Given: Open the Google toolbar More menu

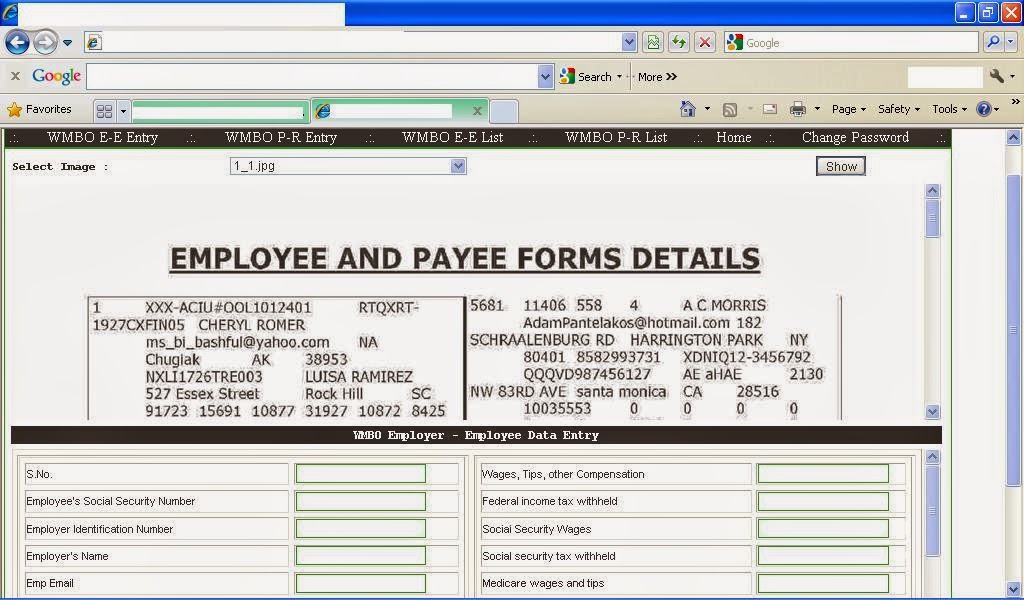Looking at the screenshot, I should (x=657, y=77).
